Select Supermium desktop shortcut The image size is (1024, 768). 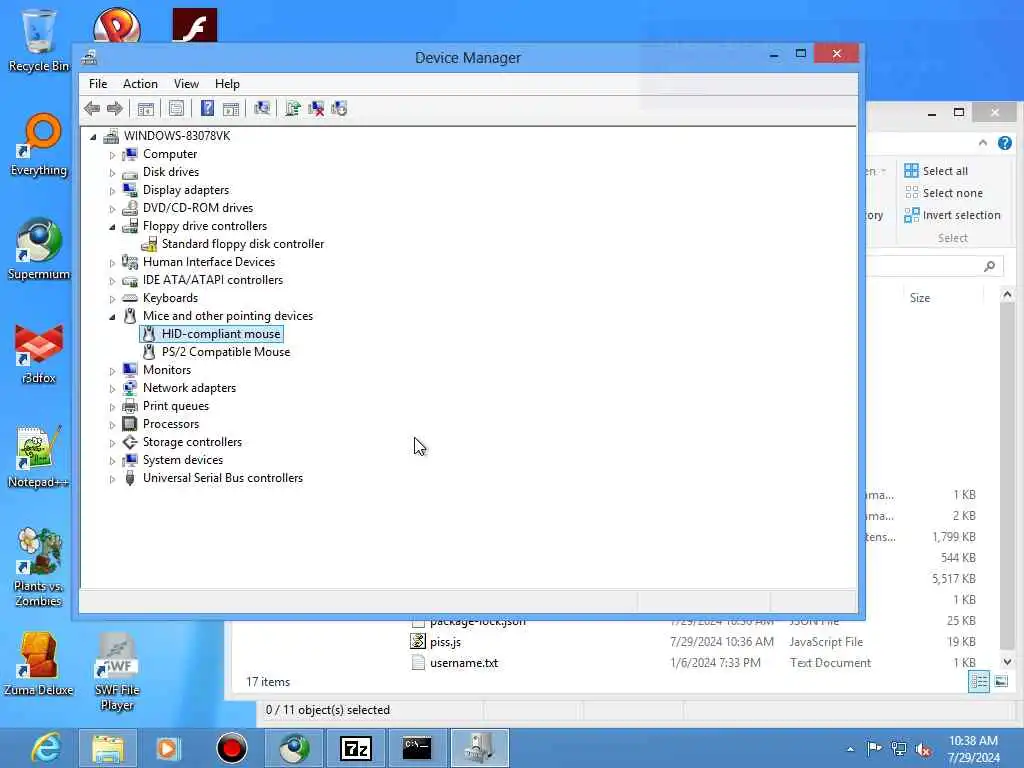tap(39, 249)
